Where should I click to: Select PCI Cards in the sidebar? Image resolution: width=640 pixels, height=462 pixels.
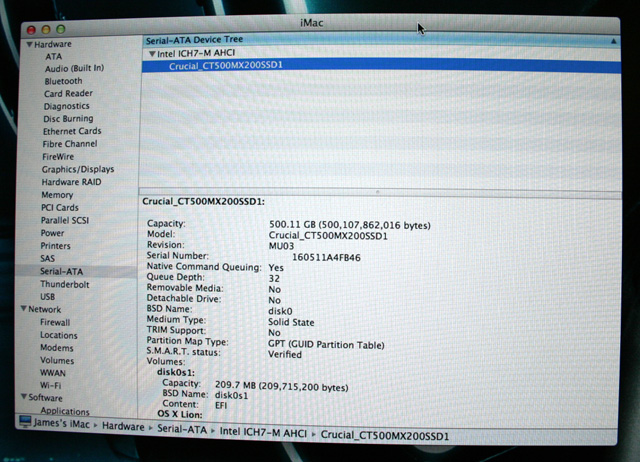(60, 208)
